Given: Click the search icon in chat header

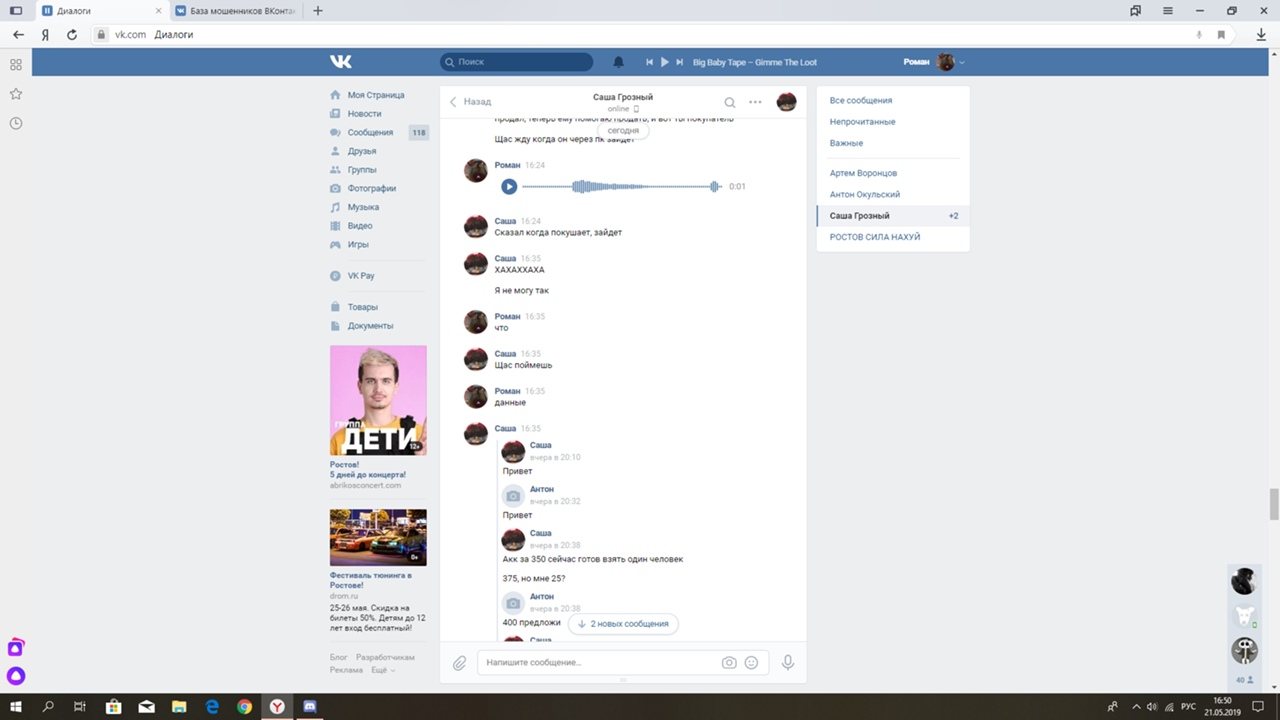Looking at the screenshot, I should click(730, 102).
